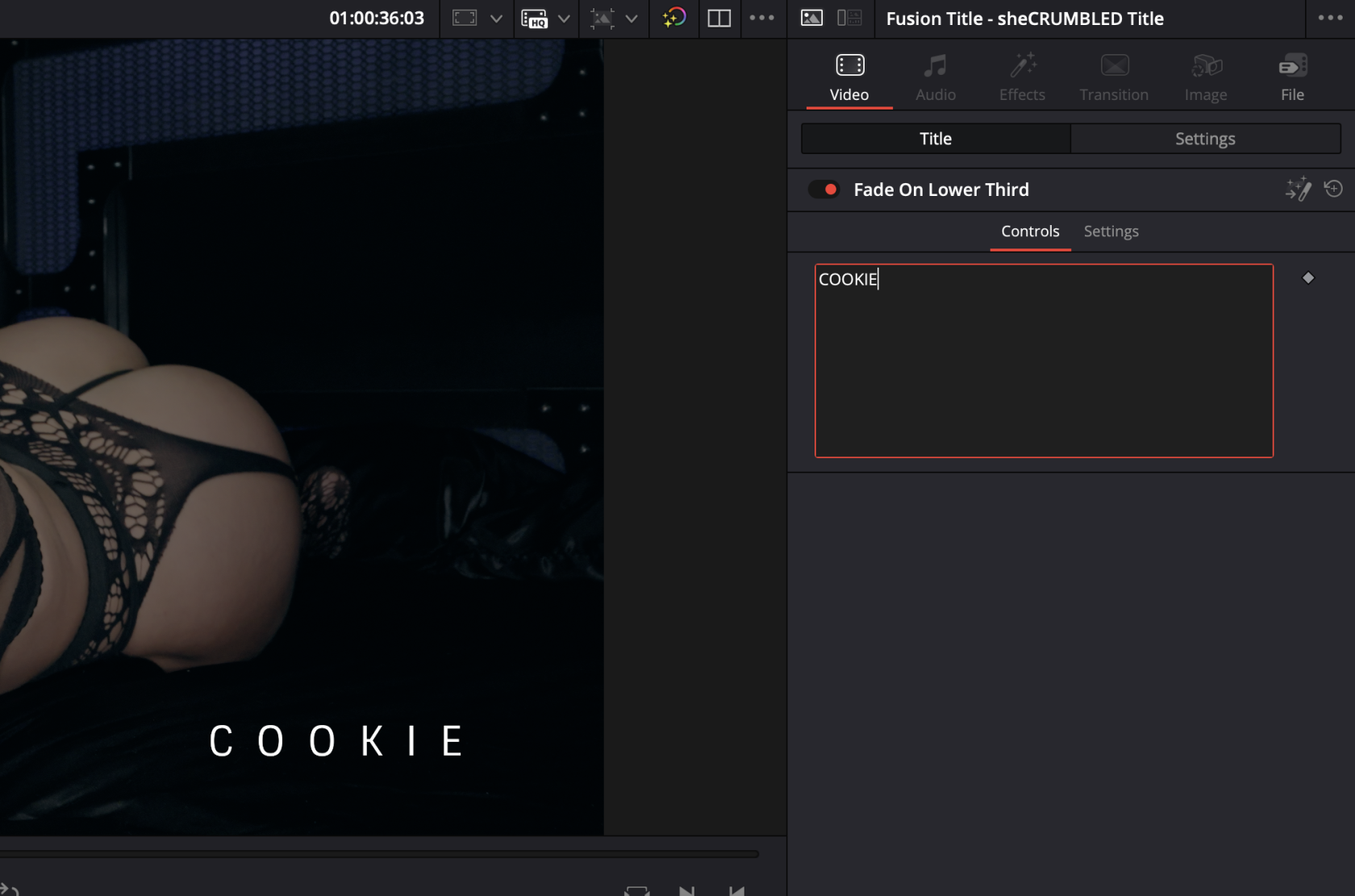
Task: Open viewer options three-dot menu
Action: point(761,18)
